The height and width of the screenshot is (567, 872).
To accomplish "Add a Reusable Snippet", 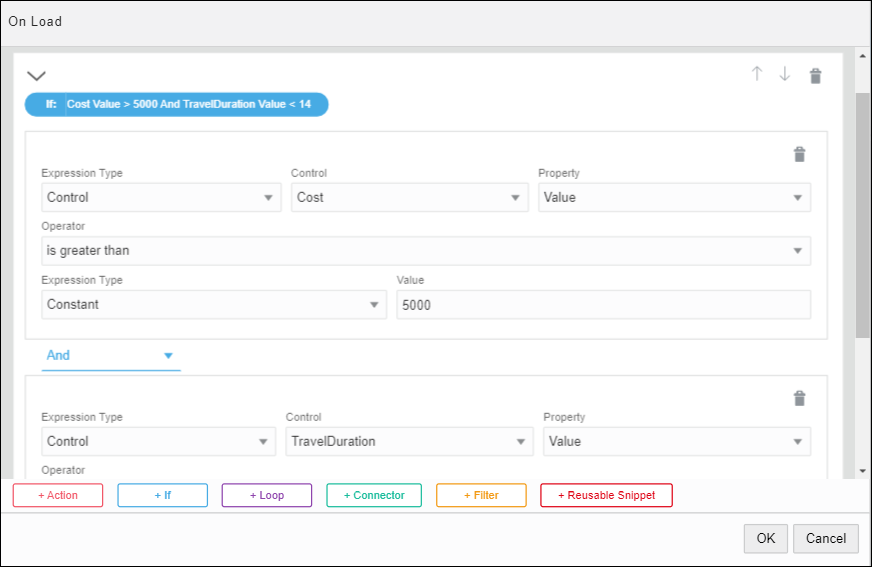I will [606, 495].
